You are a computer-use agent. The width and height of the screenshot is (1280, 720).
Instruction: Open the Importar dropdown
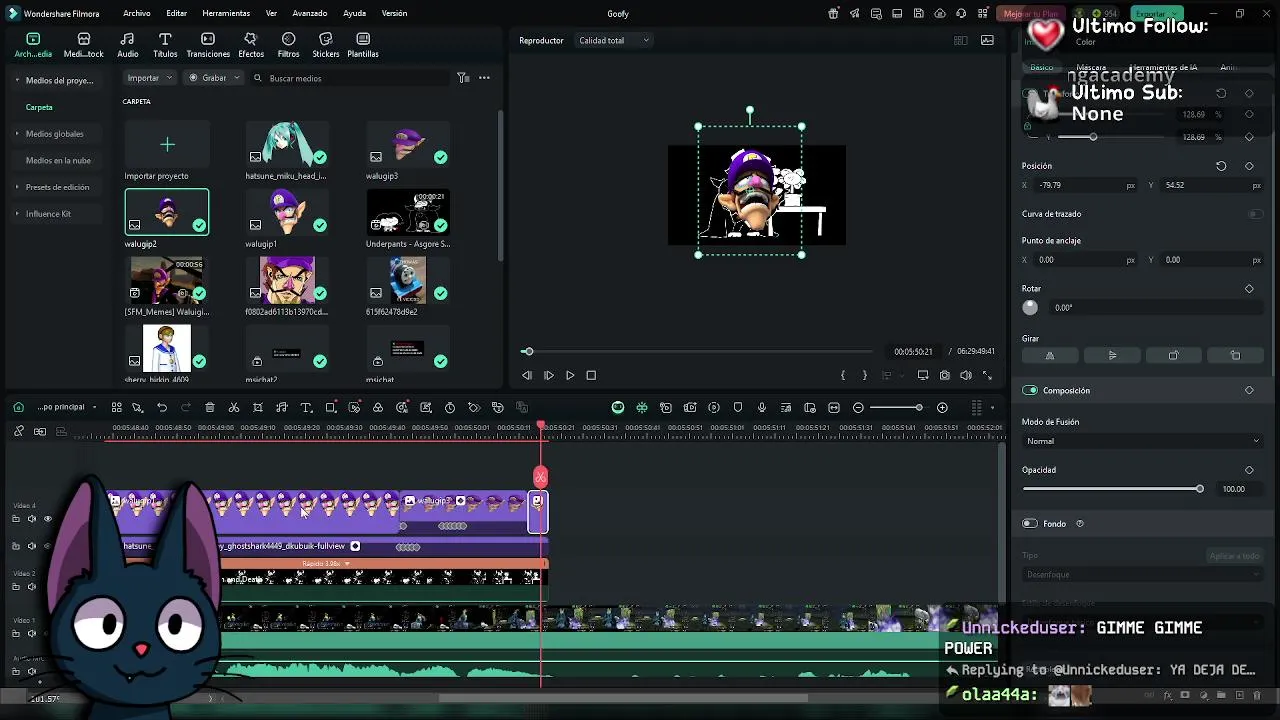click(x=149, y=78)
